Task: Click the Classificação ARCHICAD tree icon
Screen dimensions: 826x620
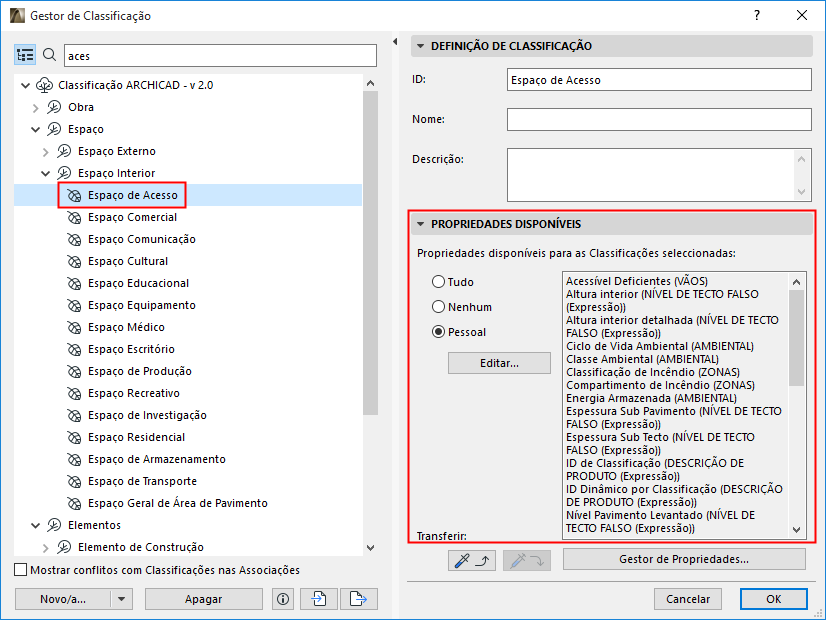Action: [44, 85]
